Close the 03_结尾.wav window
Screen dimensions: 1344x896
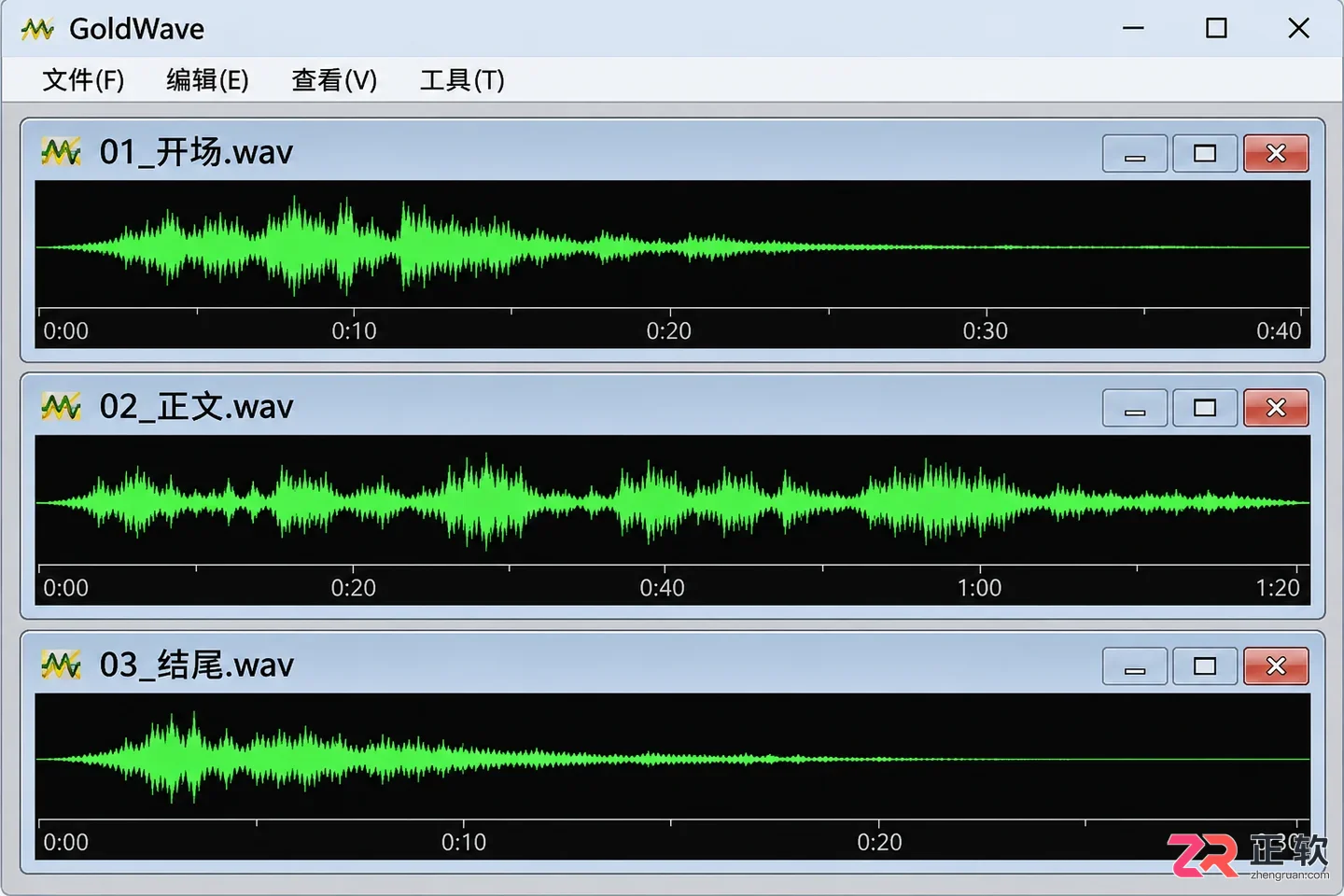[1276, 666]
